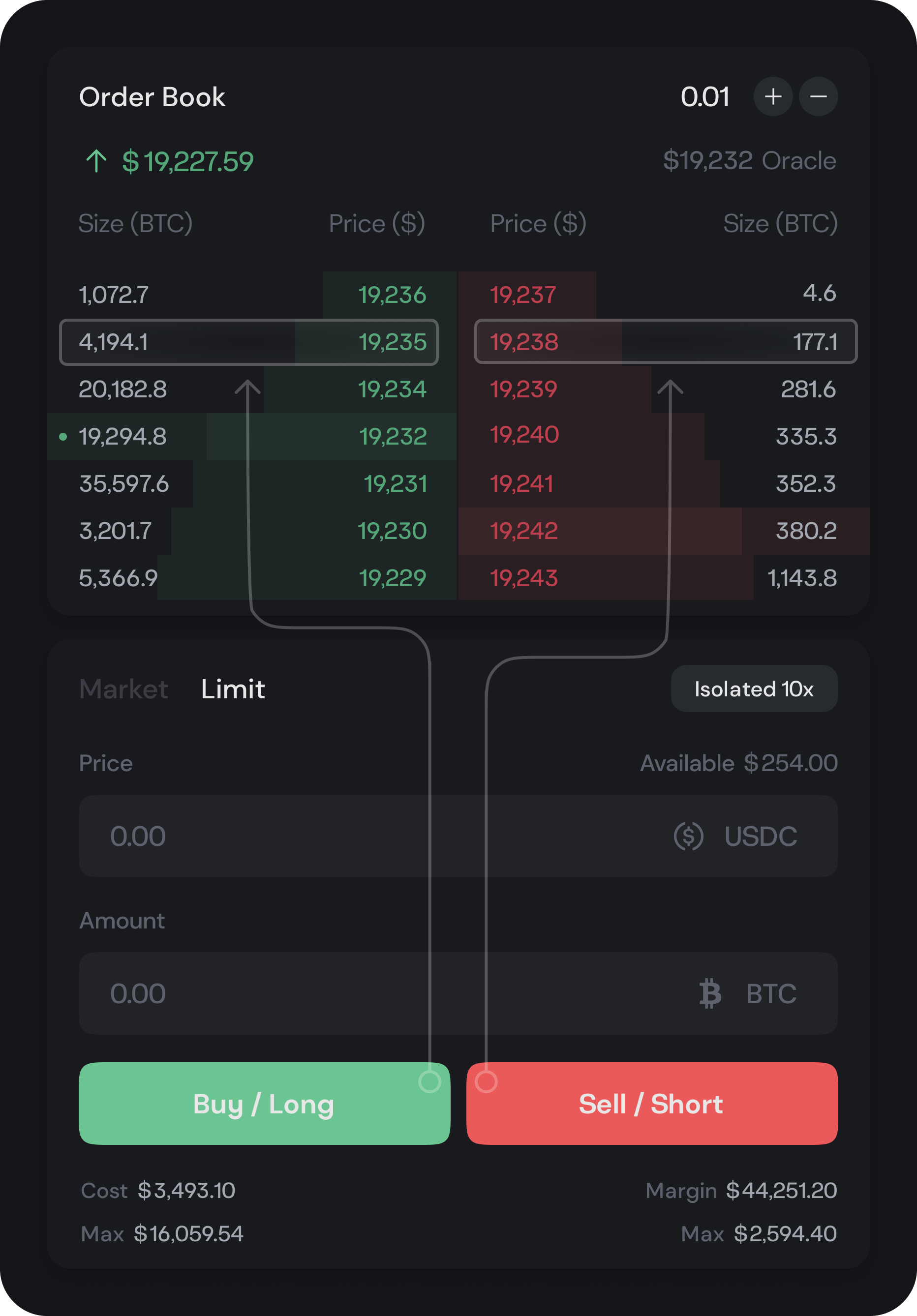Image resolution: width=917 pixels, height=1316 pixels.
Task: Click green dot beside 19,294.8 size
Action: click(63, 437)
